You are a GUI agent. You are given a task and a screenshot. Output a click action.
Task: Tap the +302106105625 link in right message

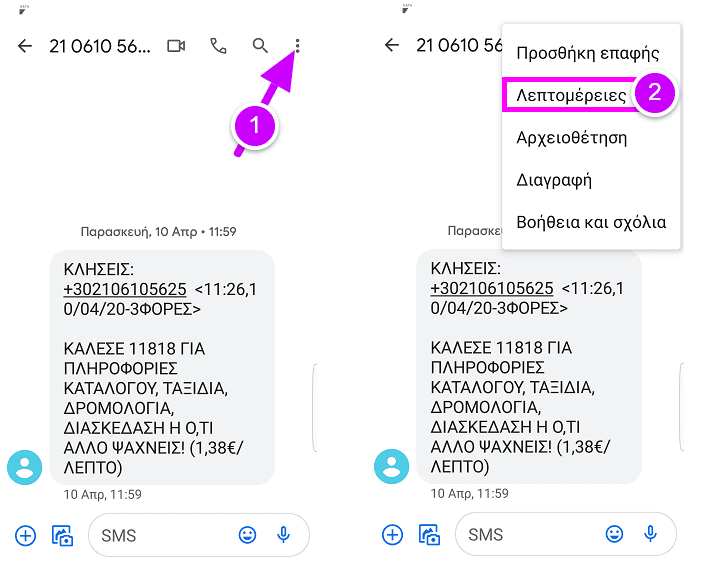pyautogui.click(x=492, y=289)
